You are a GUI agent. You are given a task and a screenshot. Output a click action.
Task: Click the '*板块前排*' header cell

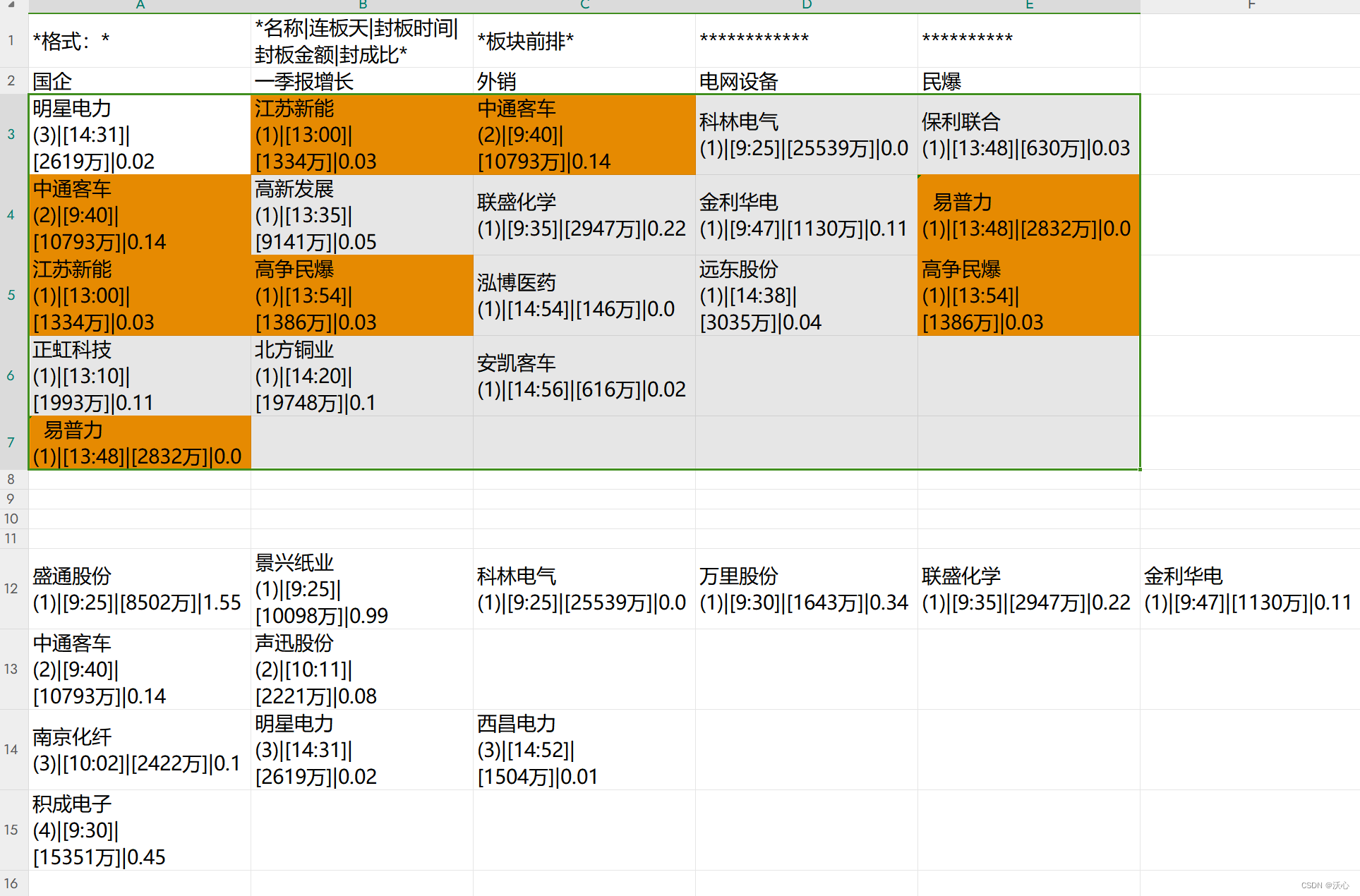tap(584, 41)
